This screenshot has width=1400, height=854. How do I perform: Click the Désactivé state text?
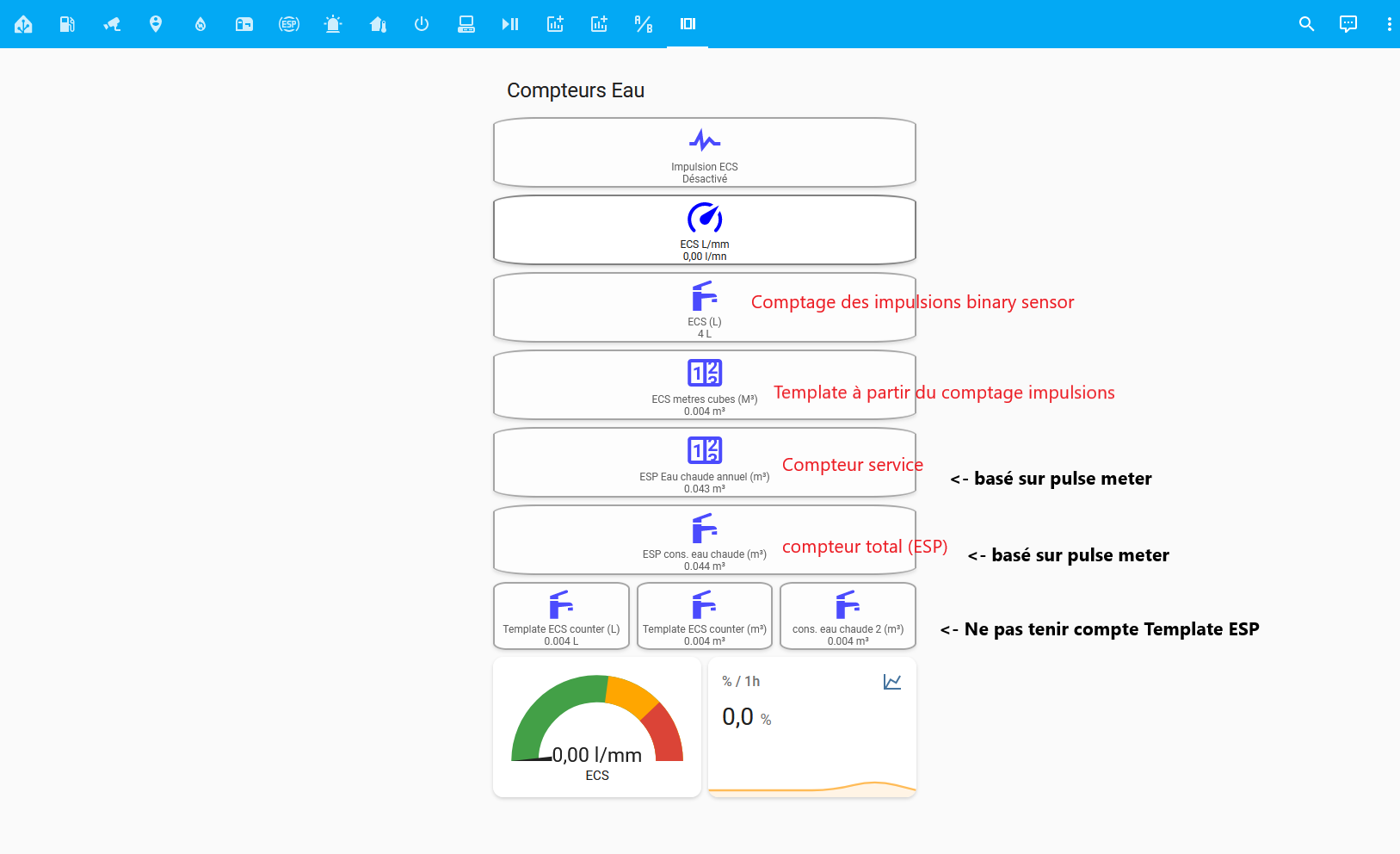pos(705,179)
